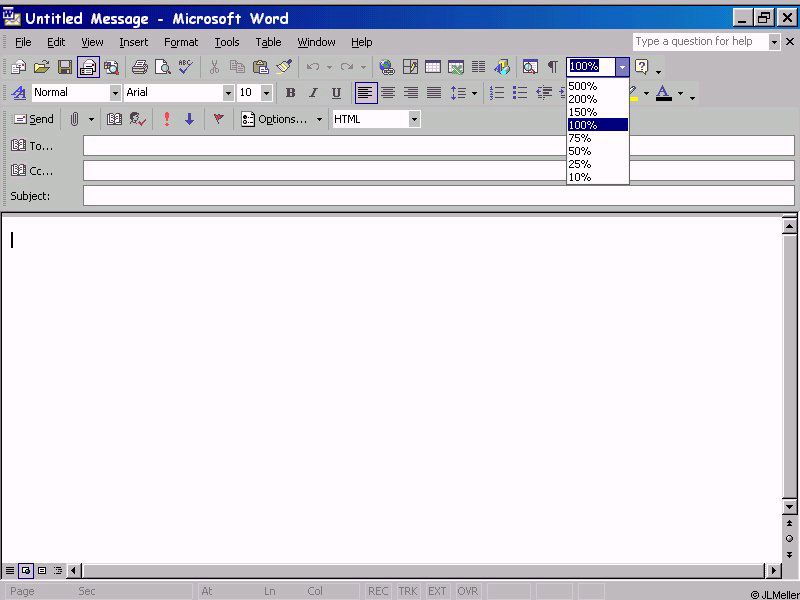This screenshot has height=600, width=800.
Task: Toggle Show/Hide paragraph marks
Action: [553, 67]
